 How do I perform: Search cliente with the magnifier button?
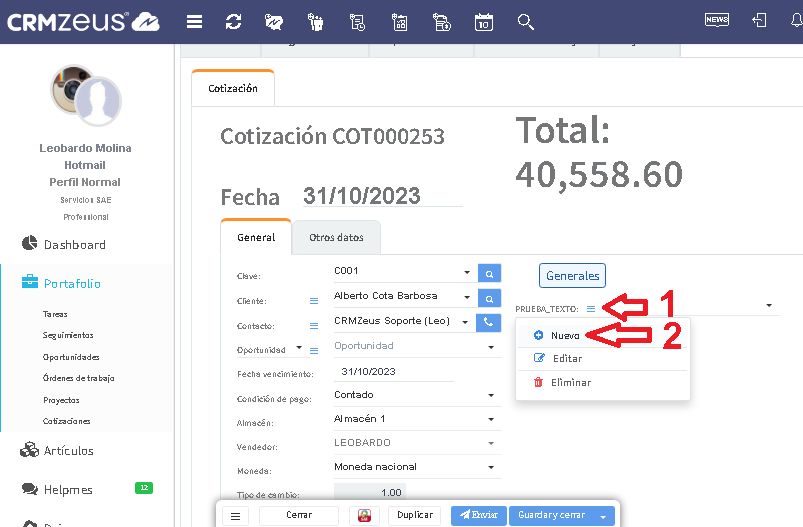(490, 298)
